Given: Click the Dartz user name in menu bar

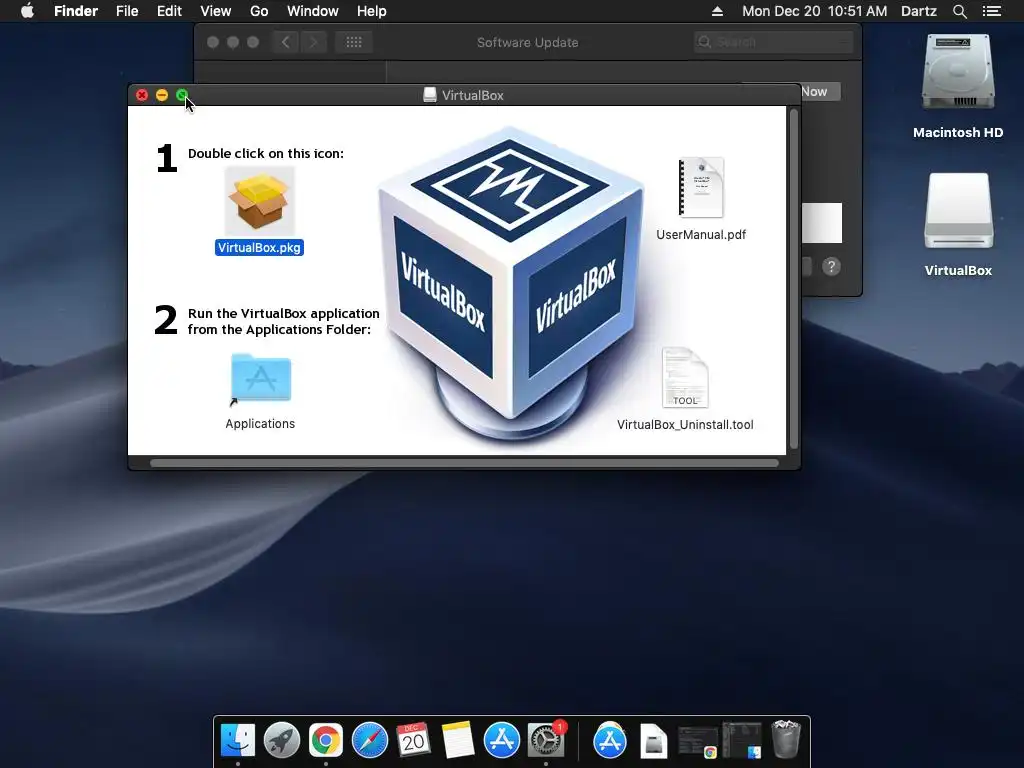Looking at the screenshot, I should [x=919, y=11].
